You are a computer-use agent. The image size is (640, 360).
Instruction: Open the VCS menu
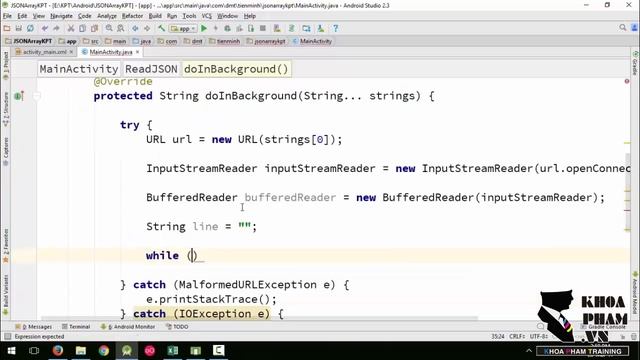pos(207,16)
